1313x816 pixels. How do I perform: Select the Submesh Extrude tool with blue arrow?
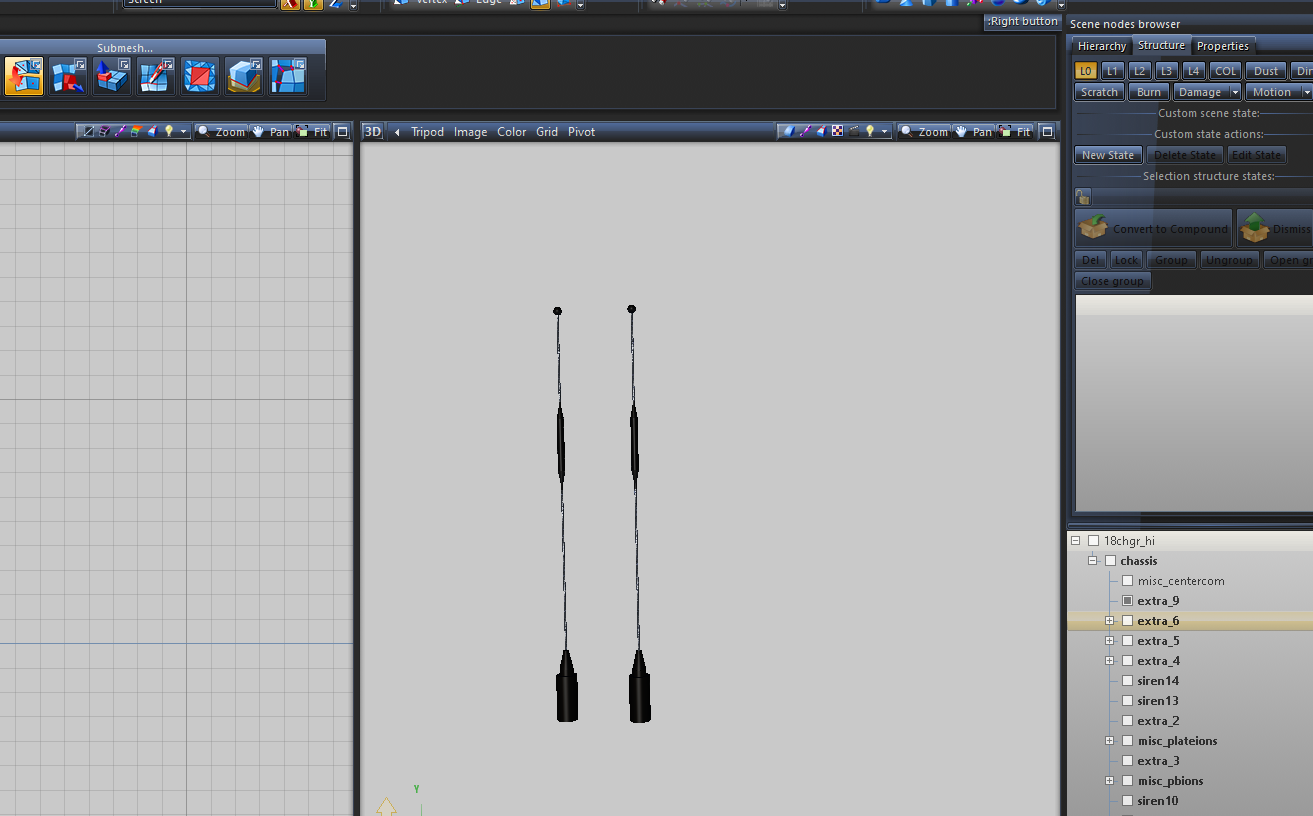(x=112, y=76)
